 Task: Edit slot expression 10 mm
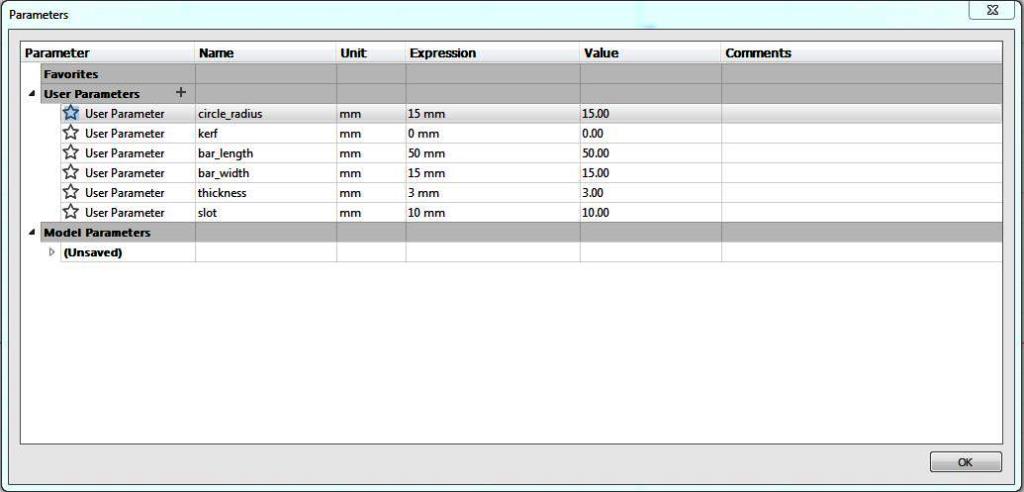click(x=492, y=212)
